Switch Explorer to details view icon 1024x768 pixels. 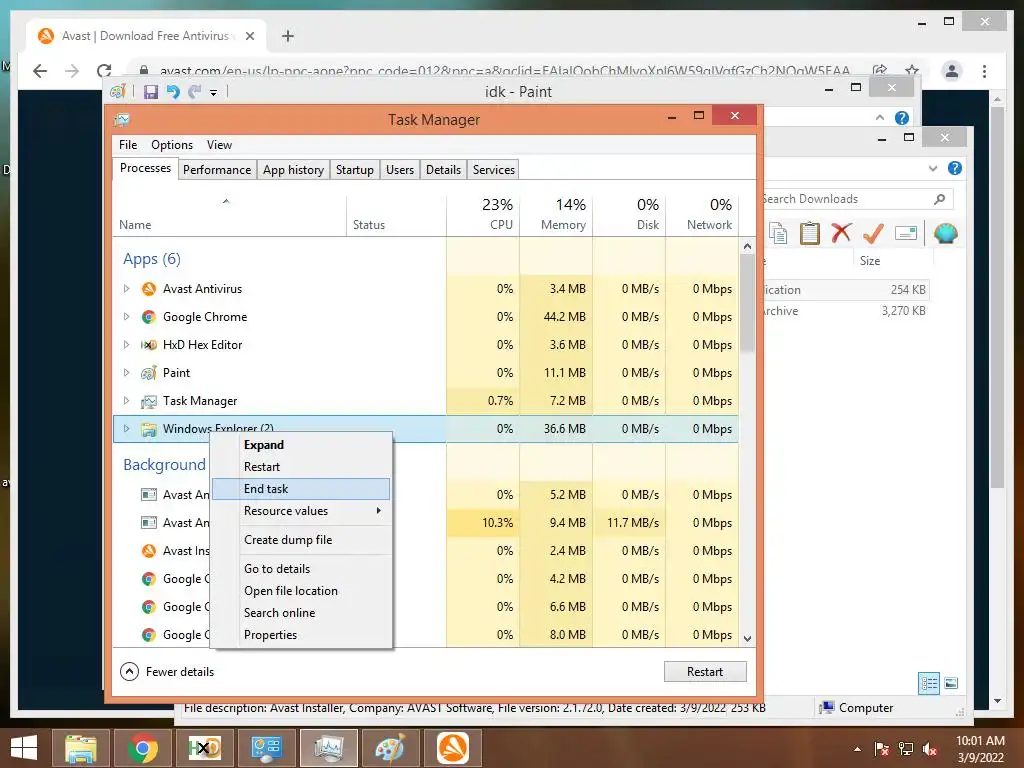click(x=929, y=683)
